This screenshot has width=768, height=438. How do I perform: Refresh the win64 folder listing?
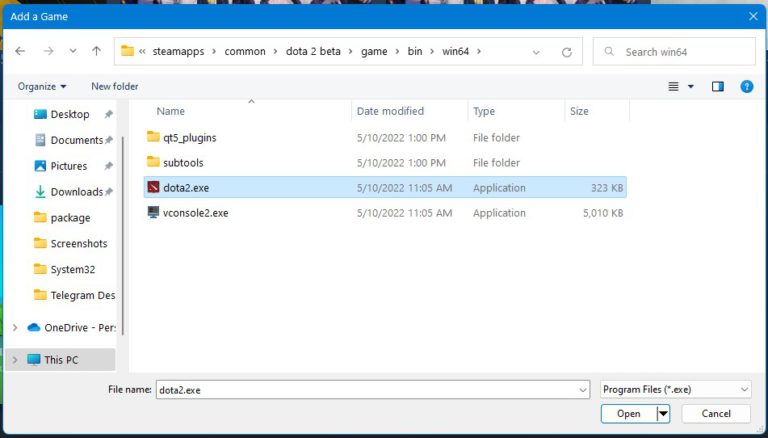567,52
